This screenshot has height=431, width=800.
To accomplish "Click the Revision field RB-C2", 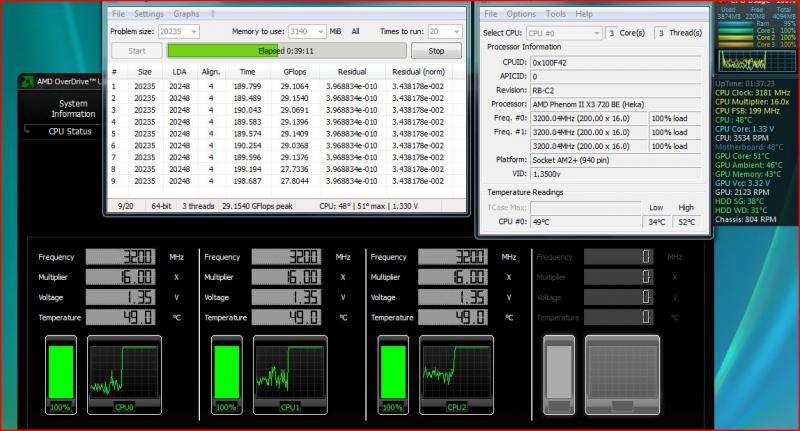I will [x=616, y=90].
